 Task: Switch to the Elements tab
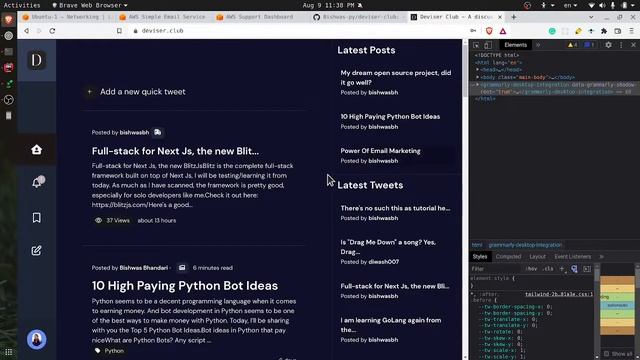point(516,45)
